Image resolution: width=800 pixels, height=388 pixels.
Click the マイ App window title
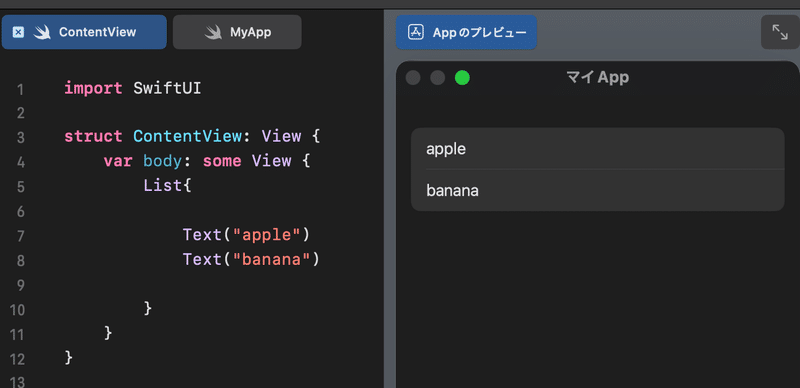tap(597, 77)
